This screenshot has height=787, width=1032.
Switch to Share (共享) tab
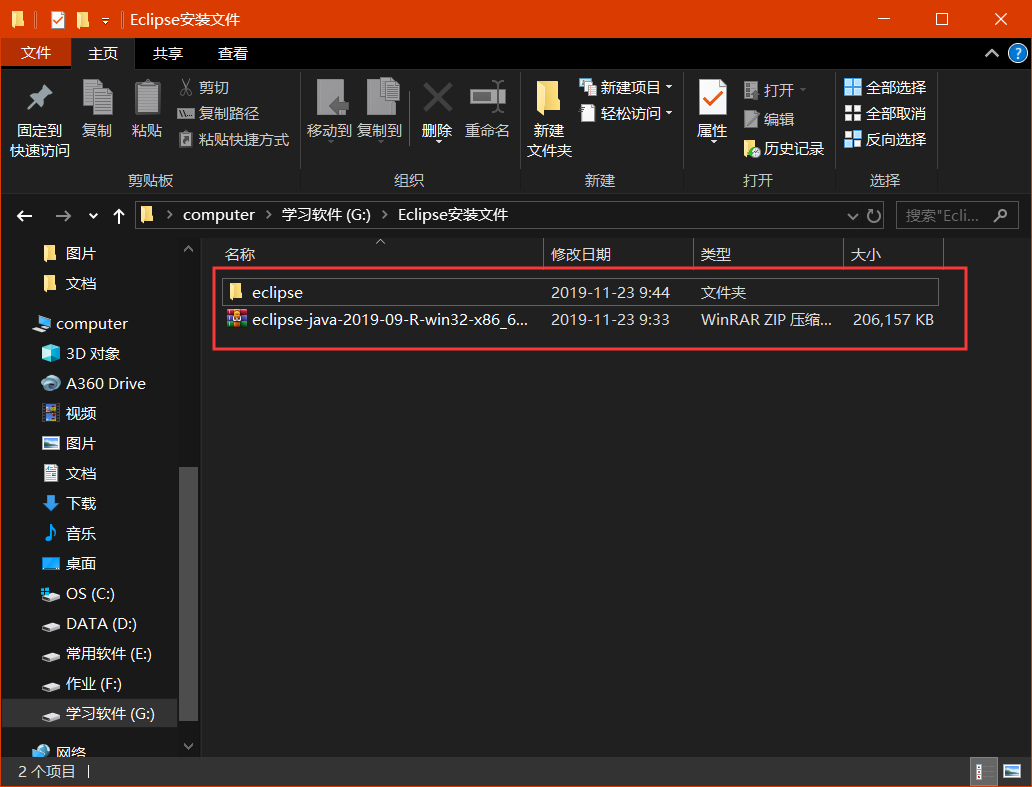click(x=168, y=53)
